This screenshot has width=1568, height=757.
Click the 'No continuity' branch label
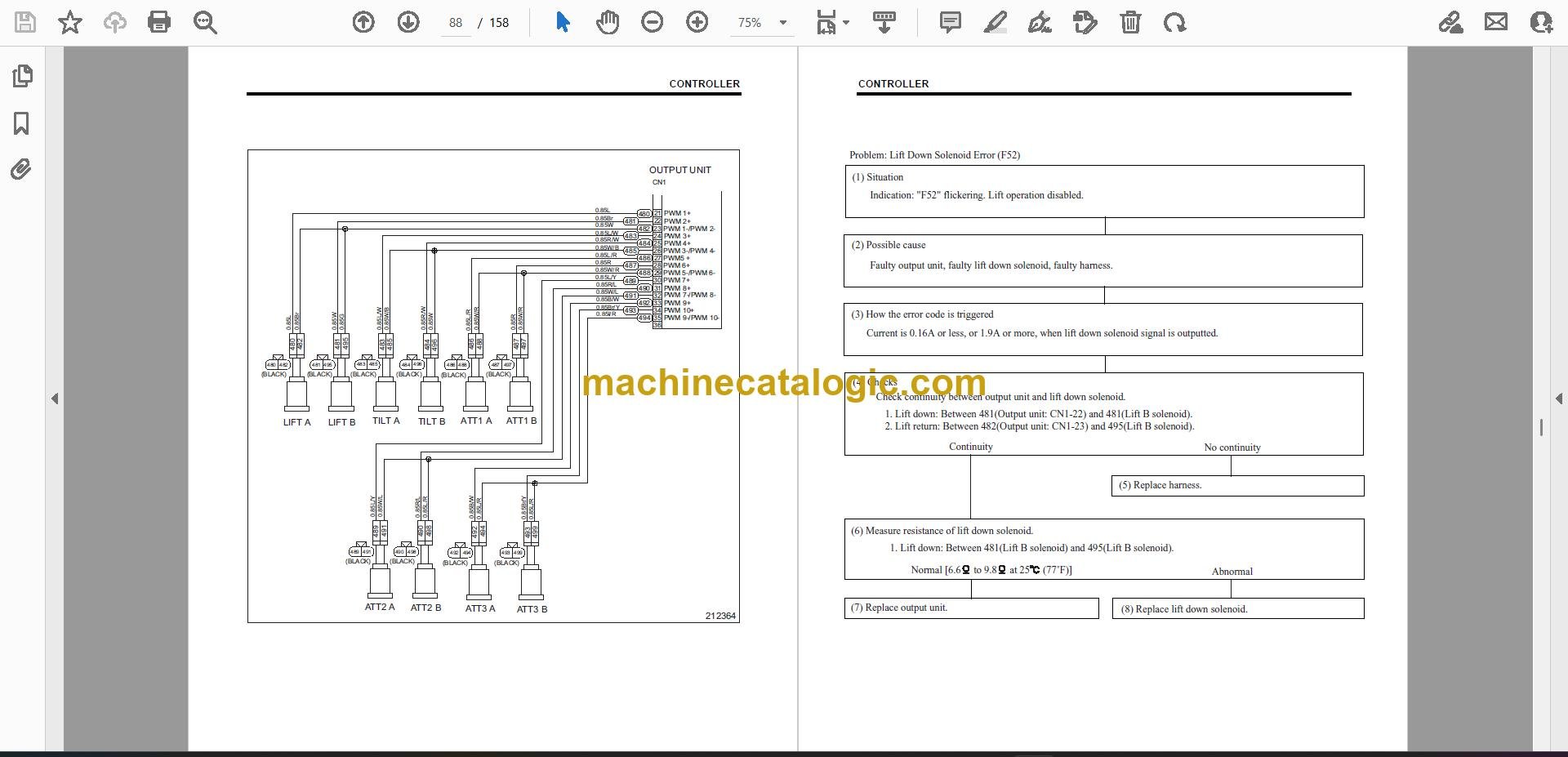[1232, 448]
